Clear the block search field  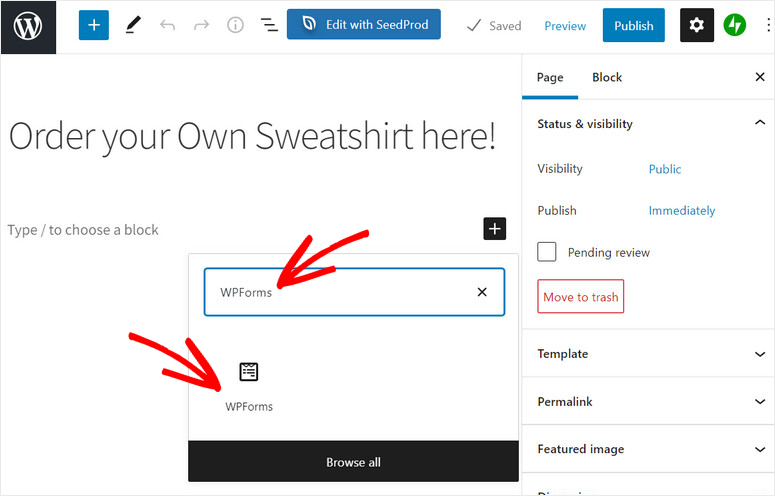[x=482, y=292]
